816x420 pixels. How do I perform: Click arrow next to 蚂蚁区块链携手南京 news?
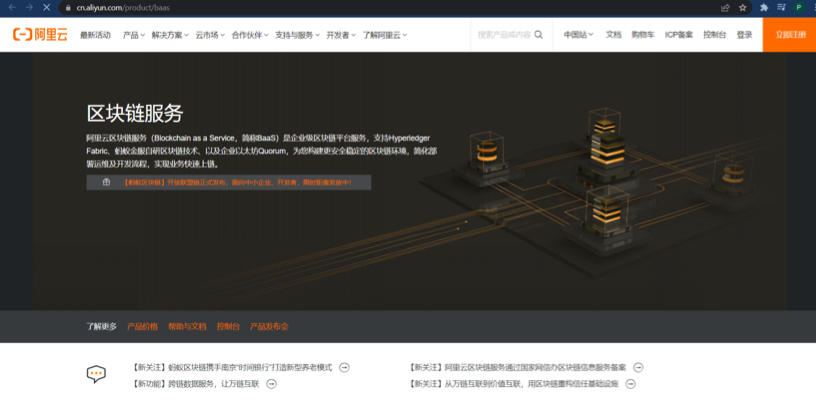[x=344, y=367]
